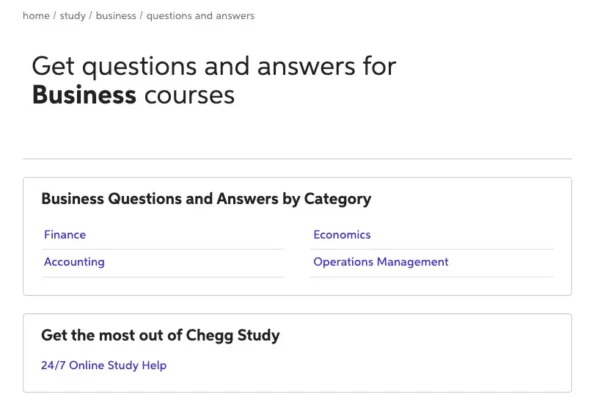Open the study breadcrumb link
The height and width of the screenshot is (400, 600).
pyautogui.click(x=73, y=16)
